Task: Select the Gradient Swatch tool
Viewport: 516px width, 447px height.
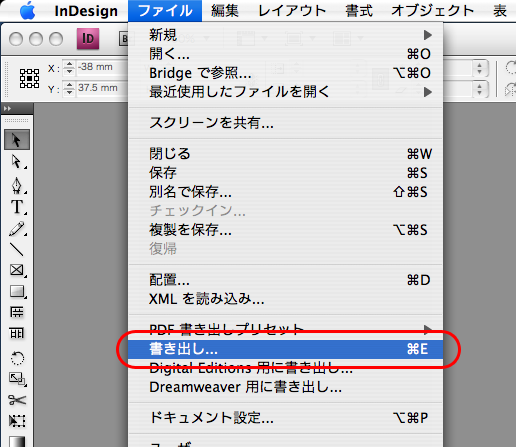Action: click(x=17, y=441)
